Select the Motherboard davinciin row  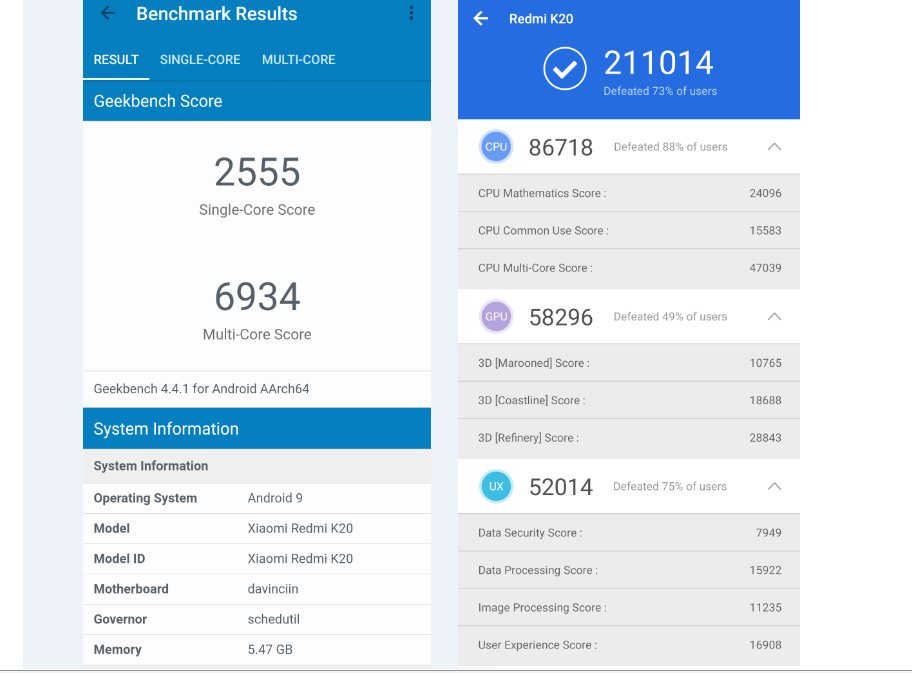[257, 589]
